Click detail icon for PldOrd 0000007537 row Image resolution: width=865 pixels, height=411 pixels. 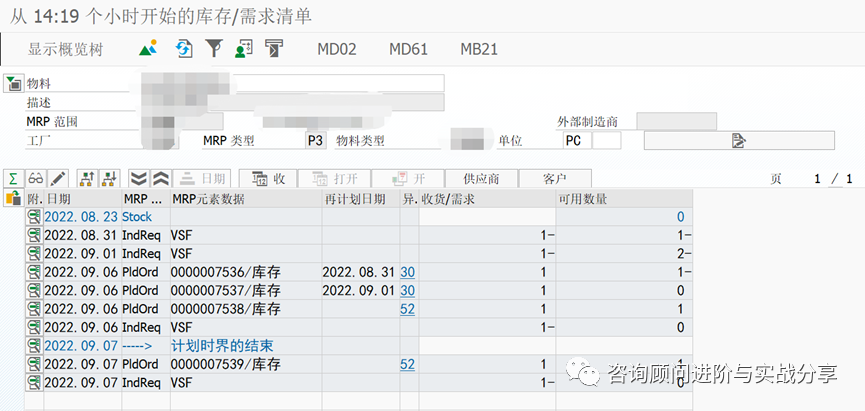[35, 291]
